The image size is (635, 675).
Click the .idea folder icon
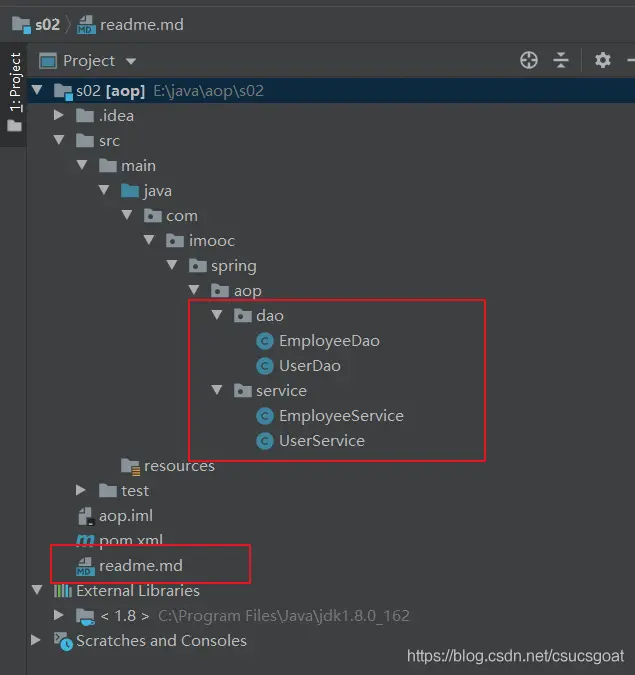85,116
